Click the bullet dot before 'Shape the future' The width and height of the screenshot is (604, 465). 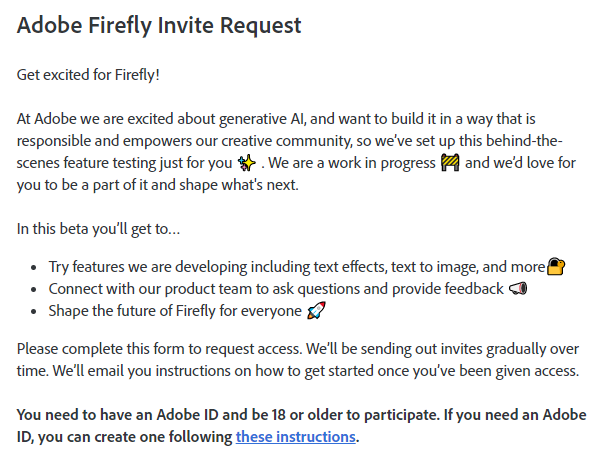[x=34, y=311]
